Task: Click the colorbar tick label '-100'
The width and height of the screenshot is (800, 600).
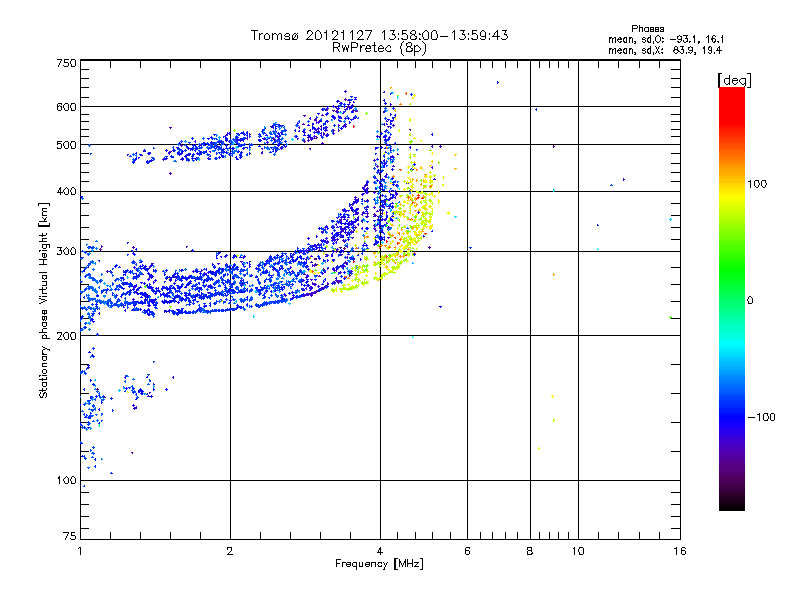Action: (762, 417)
